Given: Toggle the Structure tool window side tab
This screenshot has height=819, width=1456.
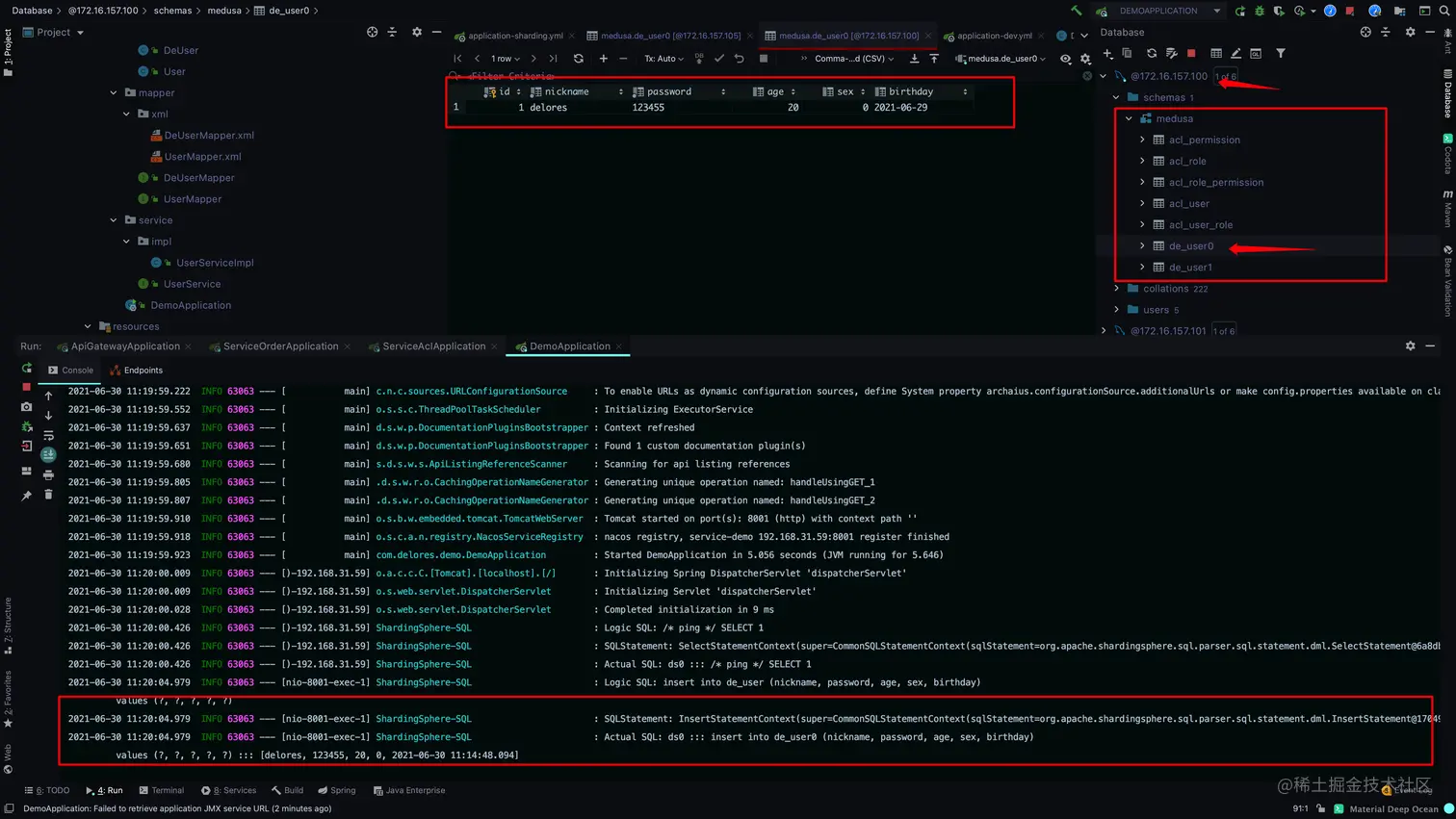Looking at the screenshot, I should (x=8, y=625).
